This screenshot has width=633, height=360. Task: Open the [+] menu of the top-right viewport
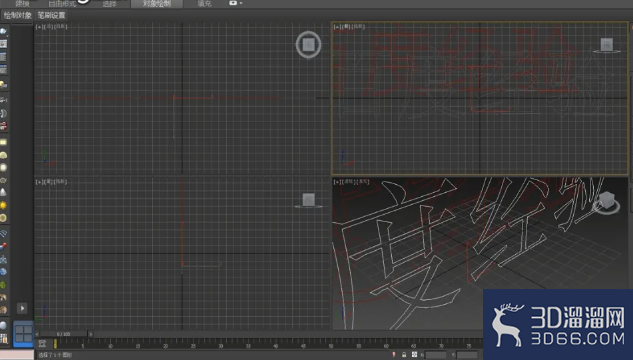pyautogui.click(x=336, y=27)
